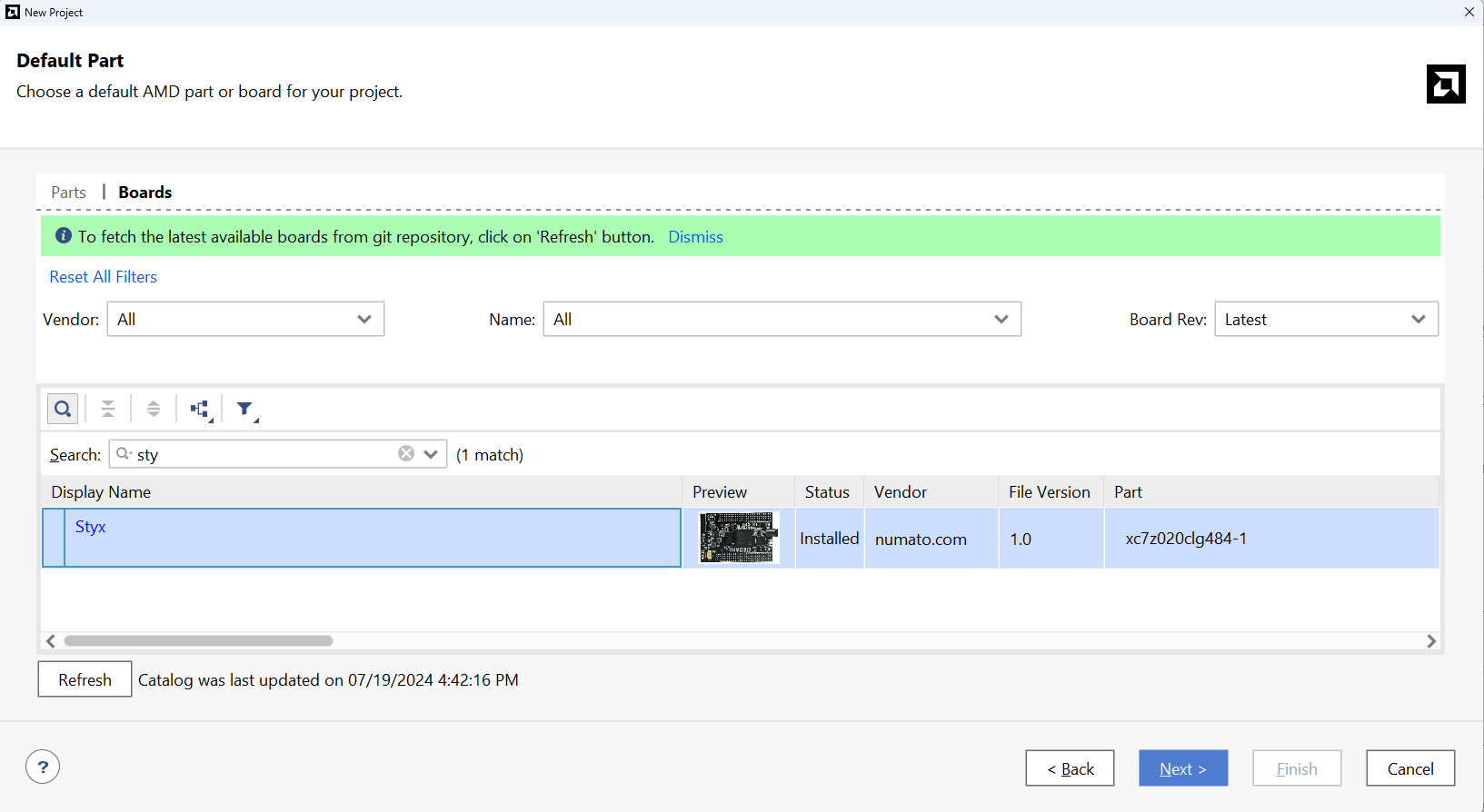Open the funnel filter icon menu
The width and height of the screenshot is (1484, 812).
tap(245, 409)
